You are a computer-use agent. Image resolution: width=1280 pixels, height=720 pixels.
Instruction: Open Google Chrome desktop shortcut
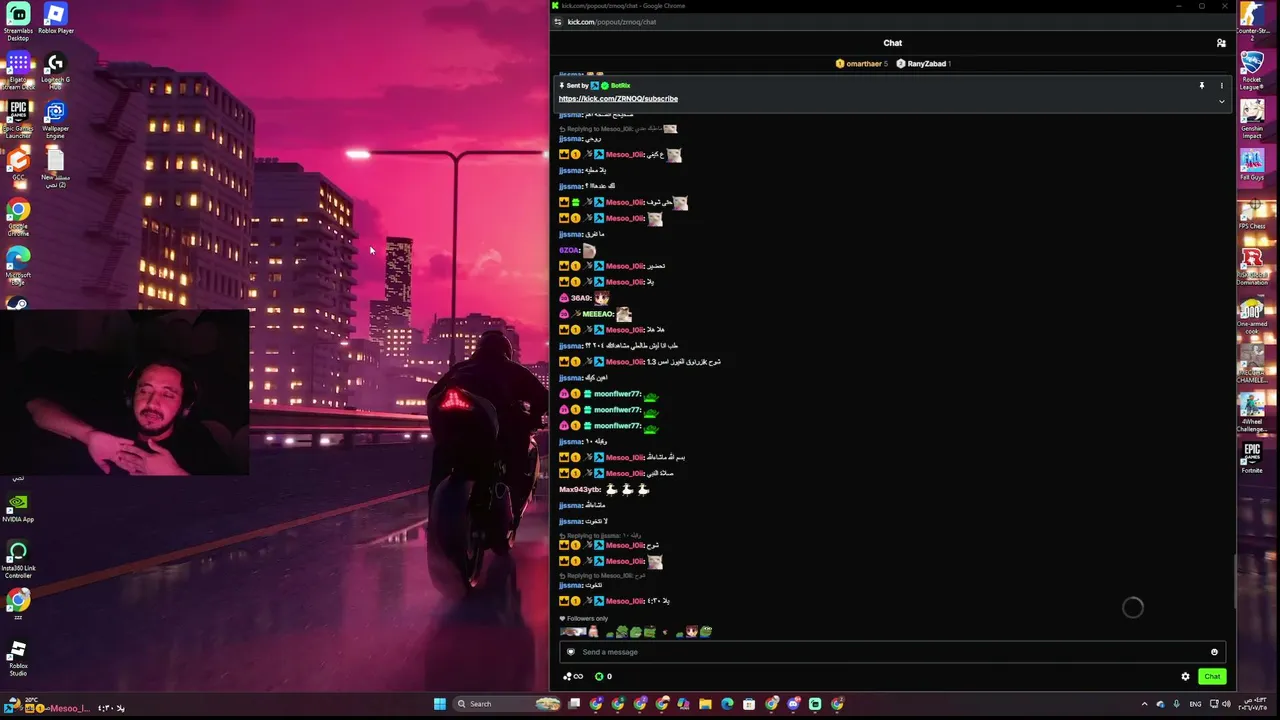18,217
